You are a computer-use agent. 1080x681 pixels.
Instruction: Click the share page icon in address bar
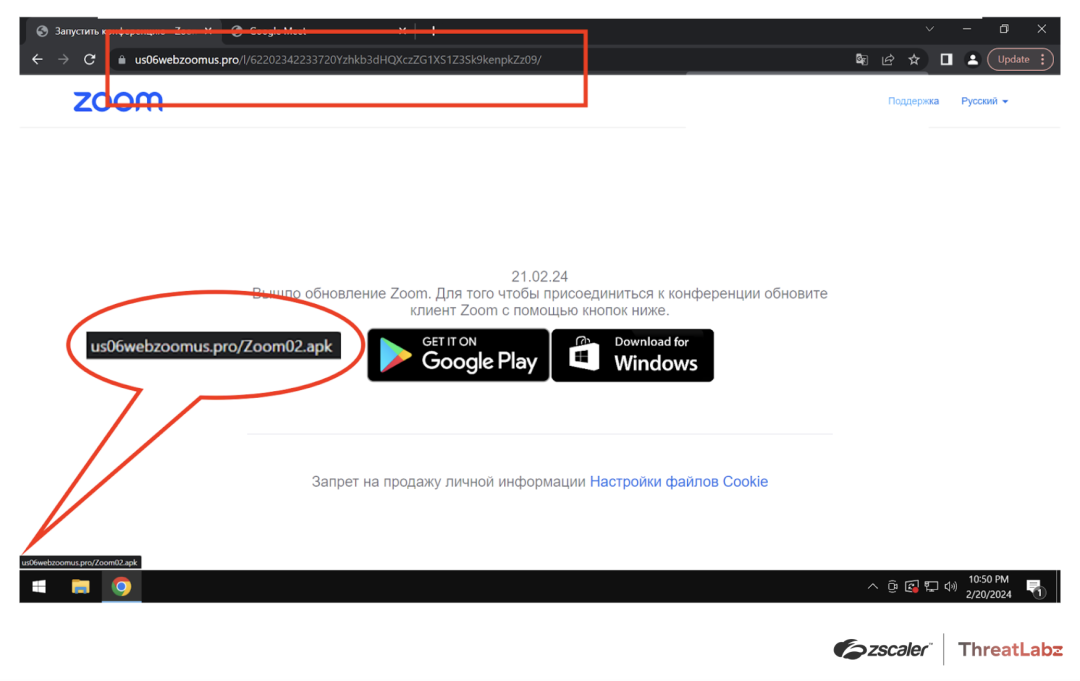click(887, 60)
